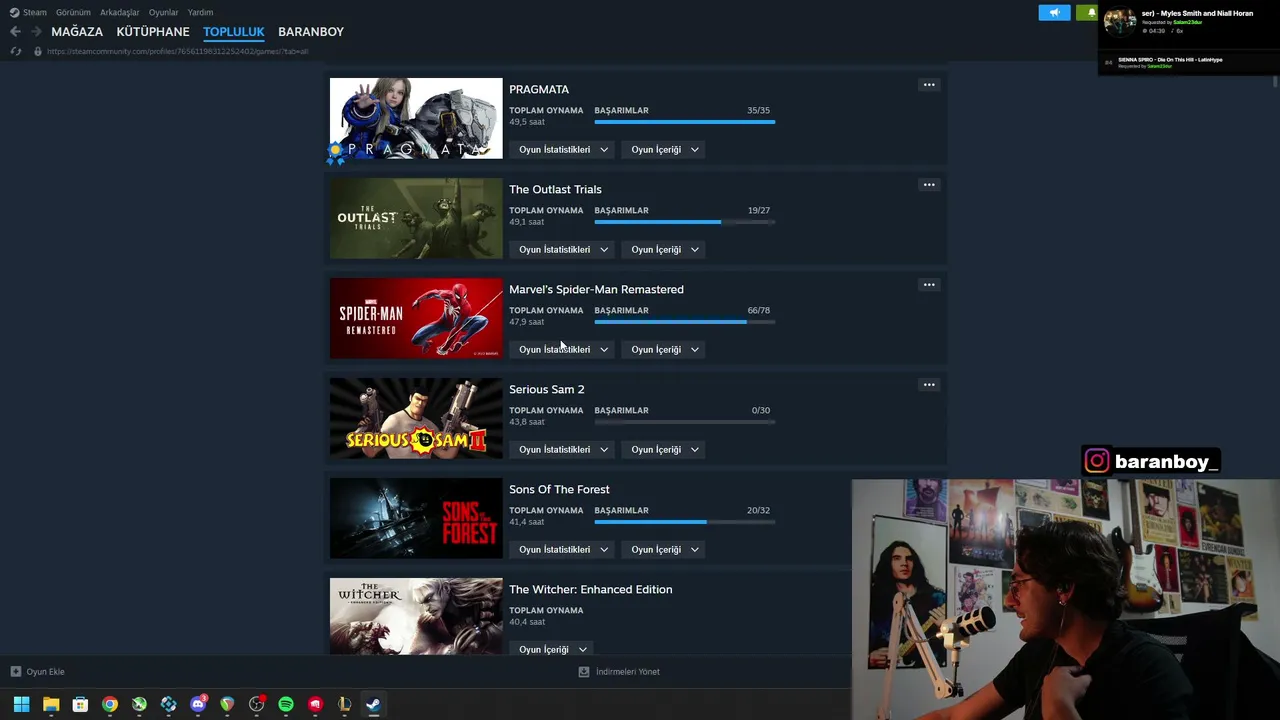Click the Serious Sam 2 cover thumbnail
The image size is (1280, 720).
[416, 418]
